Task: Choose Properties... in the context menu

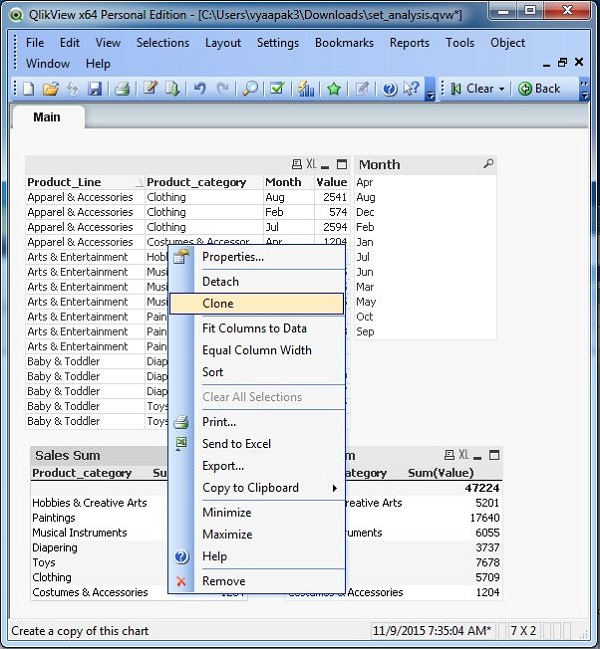Action: [233, 257]
